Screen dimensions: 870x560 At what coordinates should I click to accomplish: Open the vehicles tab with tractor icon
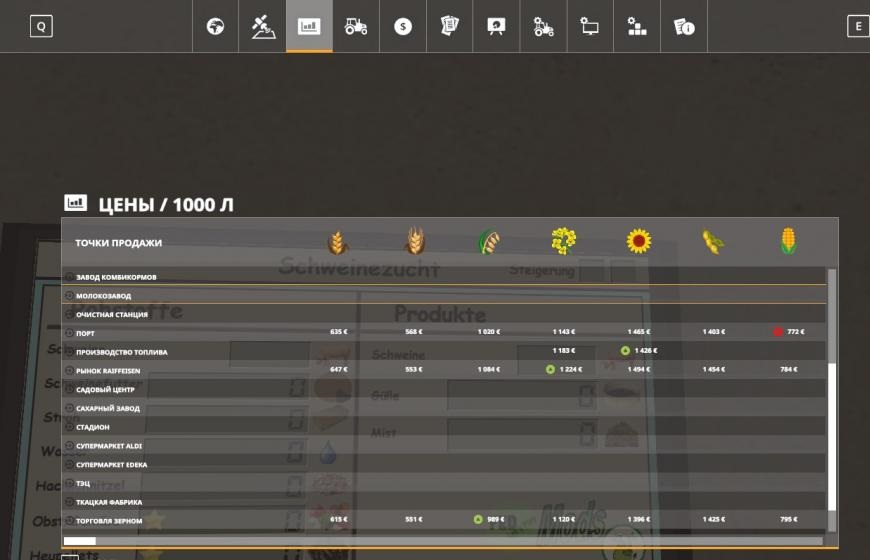356,27
